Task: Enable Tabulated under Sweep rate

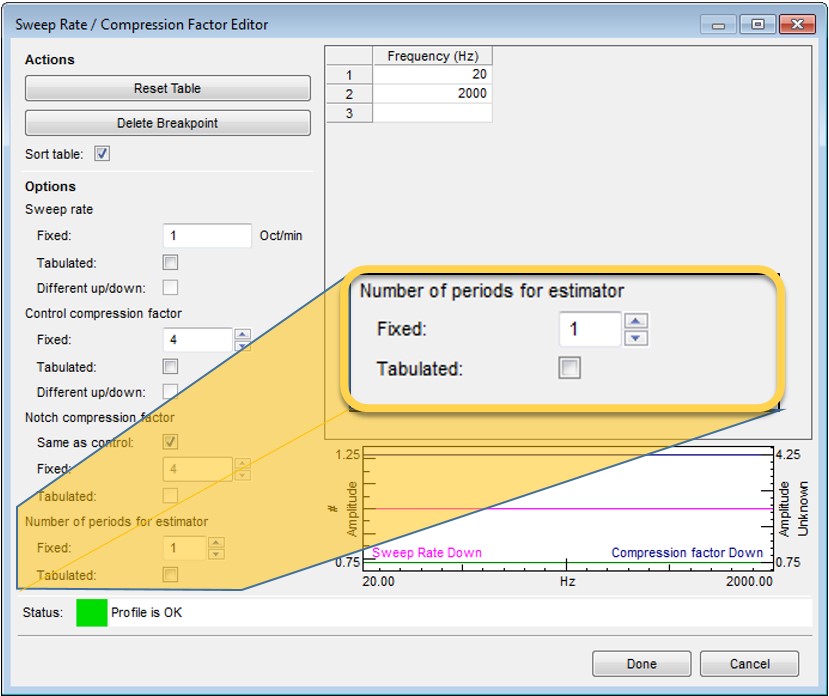Action: (x=170, y=263)
